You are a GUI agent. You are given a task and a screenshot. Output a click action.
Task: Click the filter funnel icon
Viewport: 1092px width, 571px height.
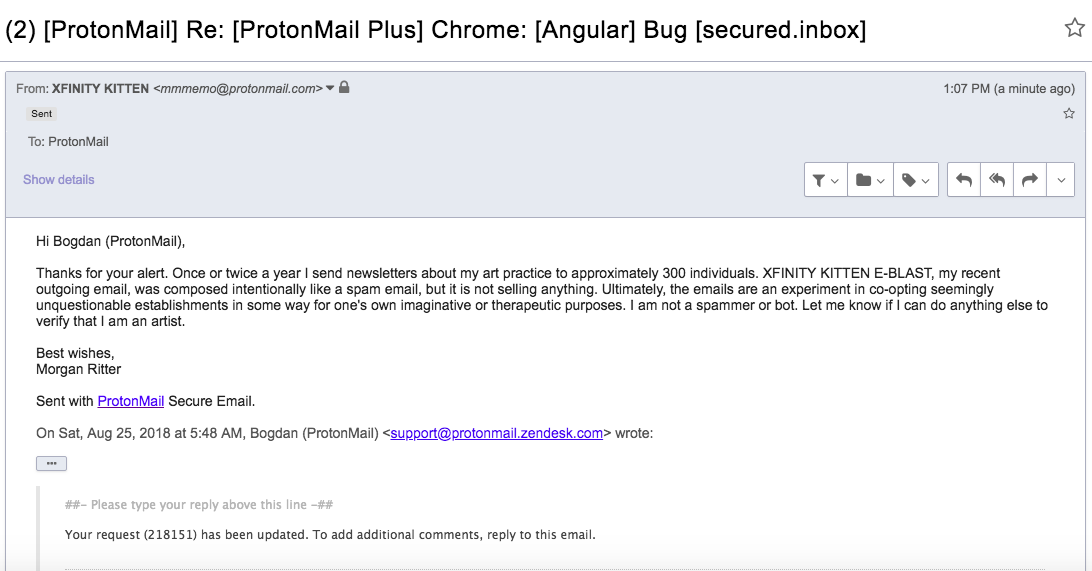point(819,181)
